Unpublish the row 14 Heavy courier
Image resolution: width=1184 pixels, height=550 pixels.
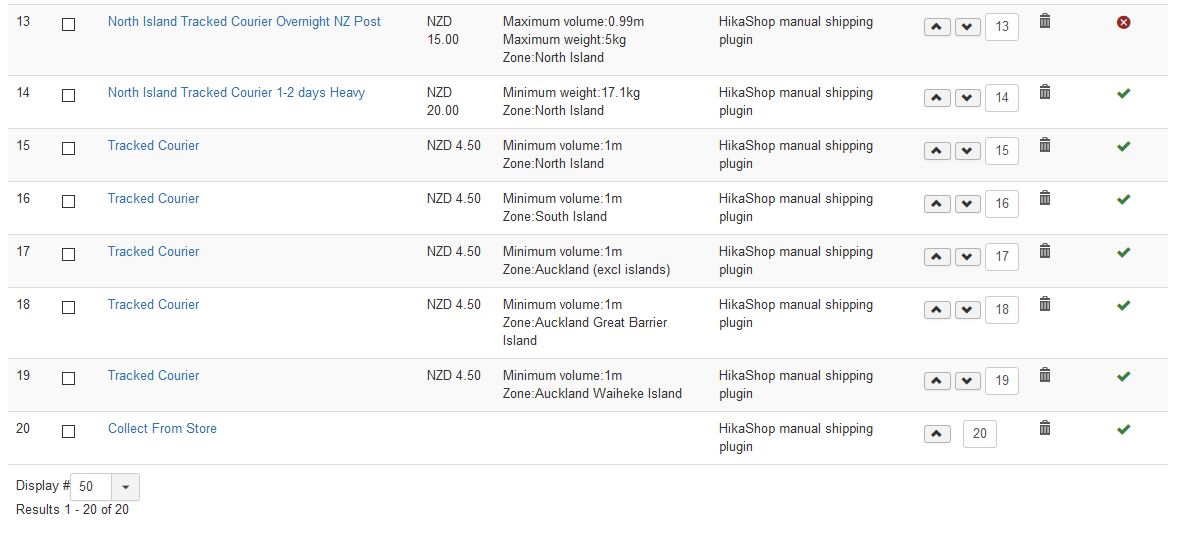point(1123,93)
